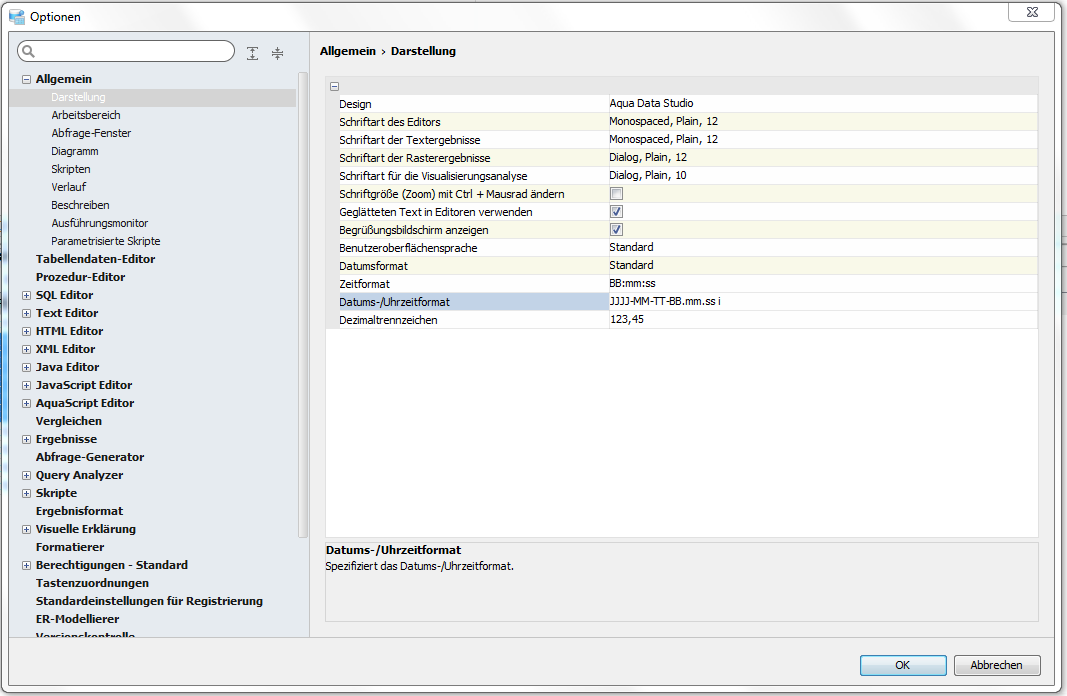
Task: Open the Tastenzuordnungen settings page
Action: (92, 583)
